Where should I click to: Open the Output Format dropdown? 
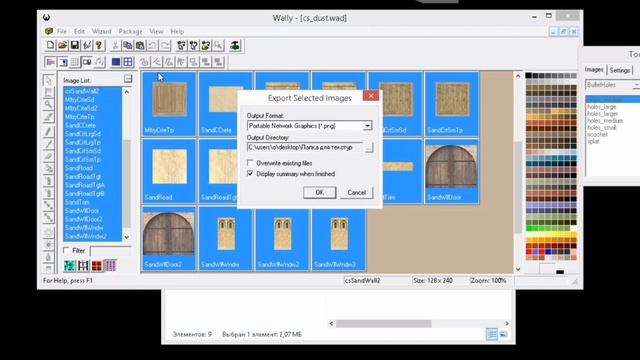coord(367,126)
